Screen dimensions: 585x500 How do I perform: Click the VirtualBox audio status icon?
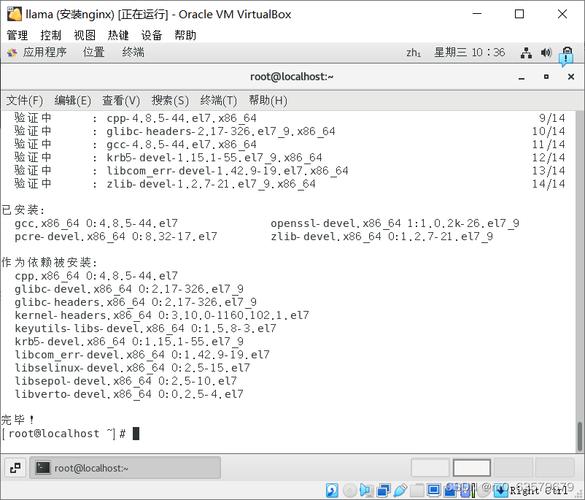tap(366, 490)
